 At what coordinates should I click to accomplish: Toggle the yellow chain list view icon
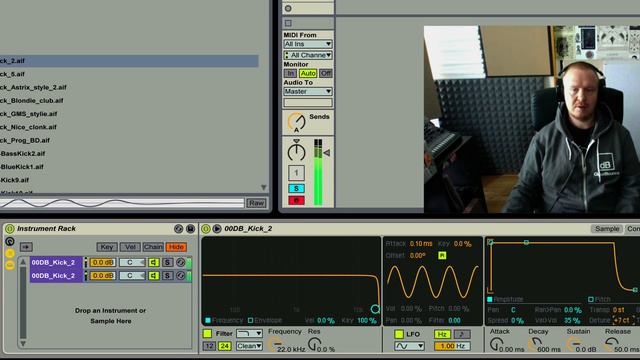[10, 253]
